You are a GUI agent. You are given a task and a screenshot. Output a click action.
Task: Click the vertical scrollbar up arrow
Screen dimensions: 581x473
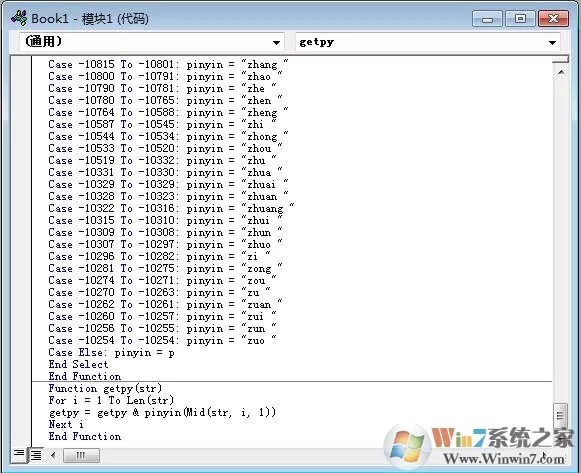pos(561,72)
